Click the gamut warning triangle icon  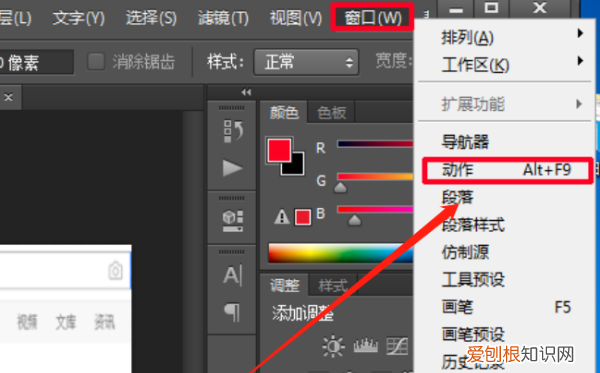pyautogui.click(x=282, y=217)
